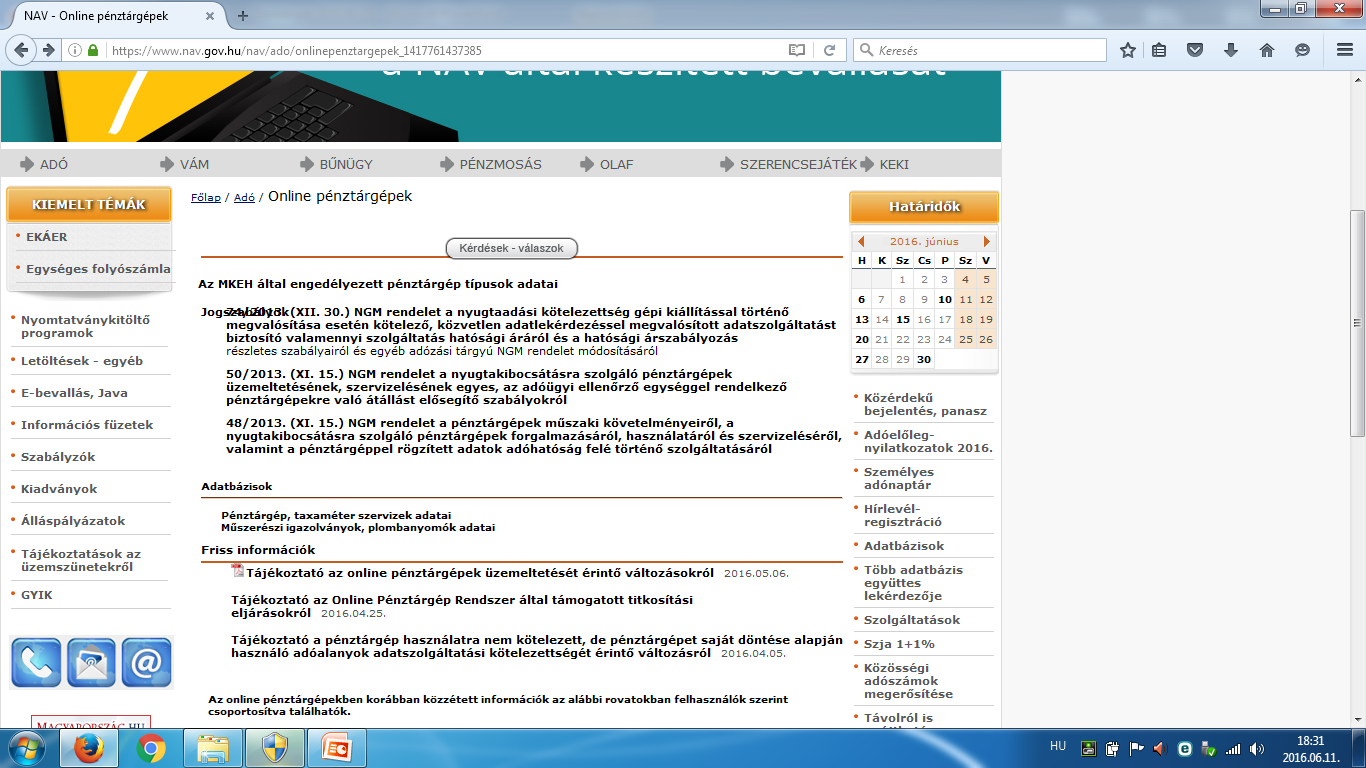Open Letöltések - egyéb sidebar link
Screen dimensions: 1366x768
[x=82, y=360]
